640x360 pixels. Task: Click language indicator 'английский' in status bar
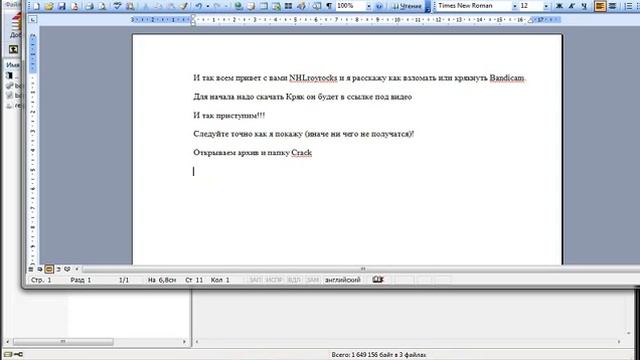342,280
